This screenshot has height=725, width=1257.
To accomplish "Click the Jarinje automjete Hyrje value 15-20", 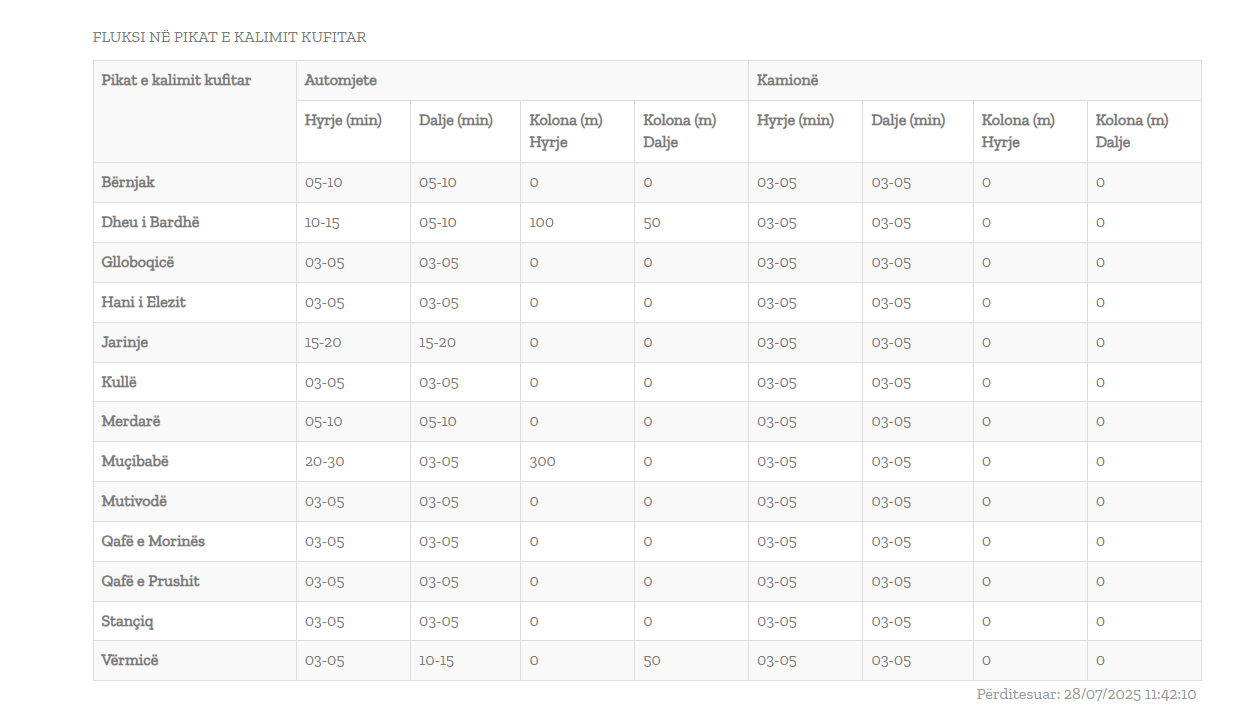I will pyautogui.click(x=323, y=342).
